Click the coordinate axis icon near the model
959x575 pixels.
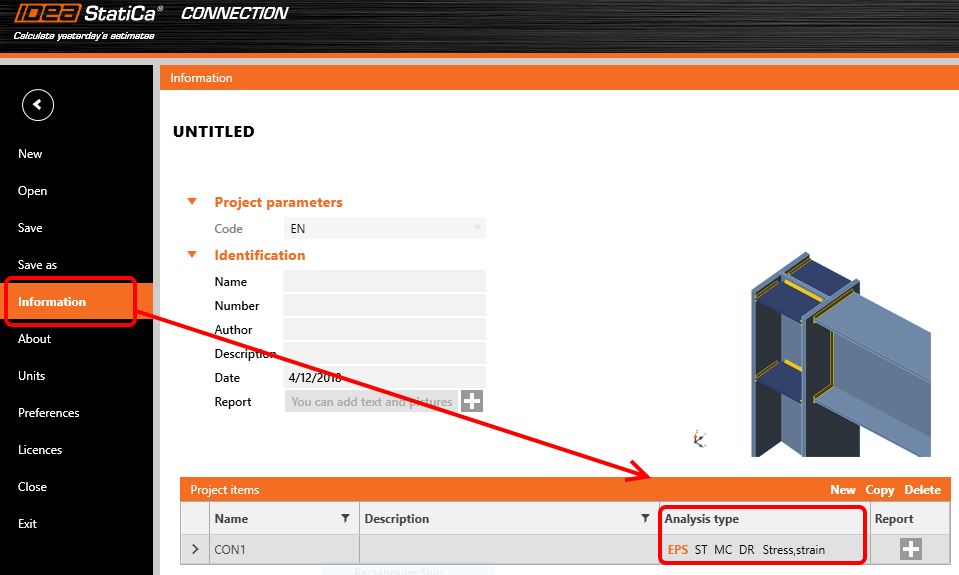click(700, 439)
